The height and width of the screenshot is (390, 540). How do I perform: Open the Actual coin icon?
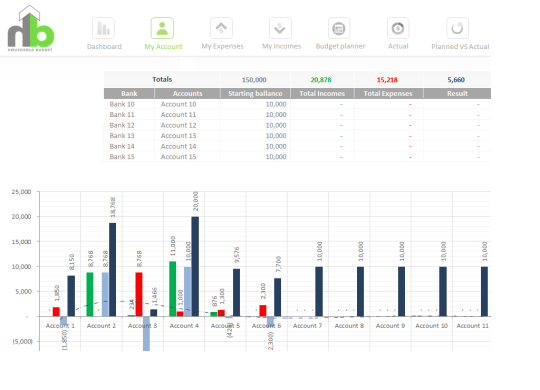(398, 28)
